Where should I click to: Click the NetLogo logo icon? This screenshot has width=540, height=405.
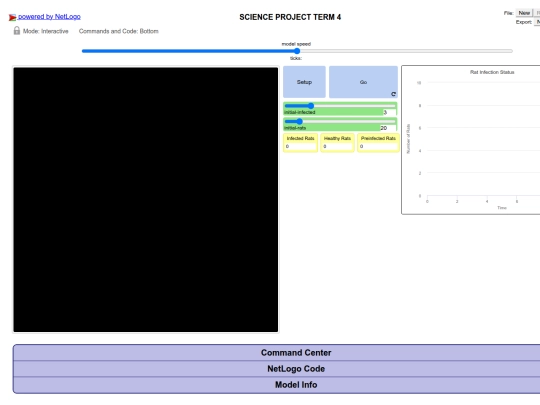(x=12, y=17)
